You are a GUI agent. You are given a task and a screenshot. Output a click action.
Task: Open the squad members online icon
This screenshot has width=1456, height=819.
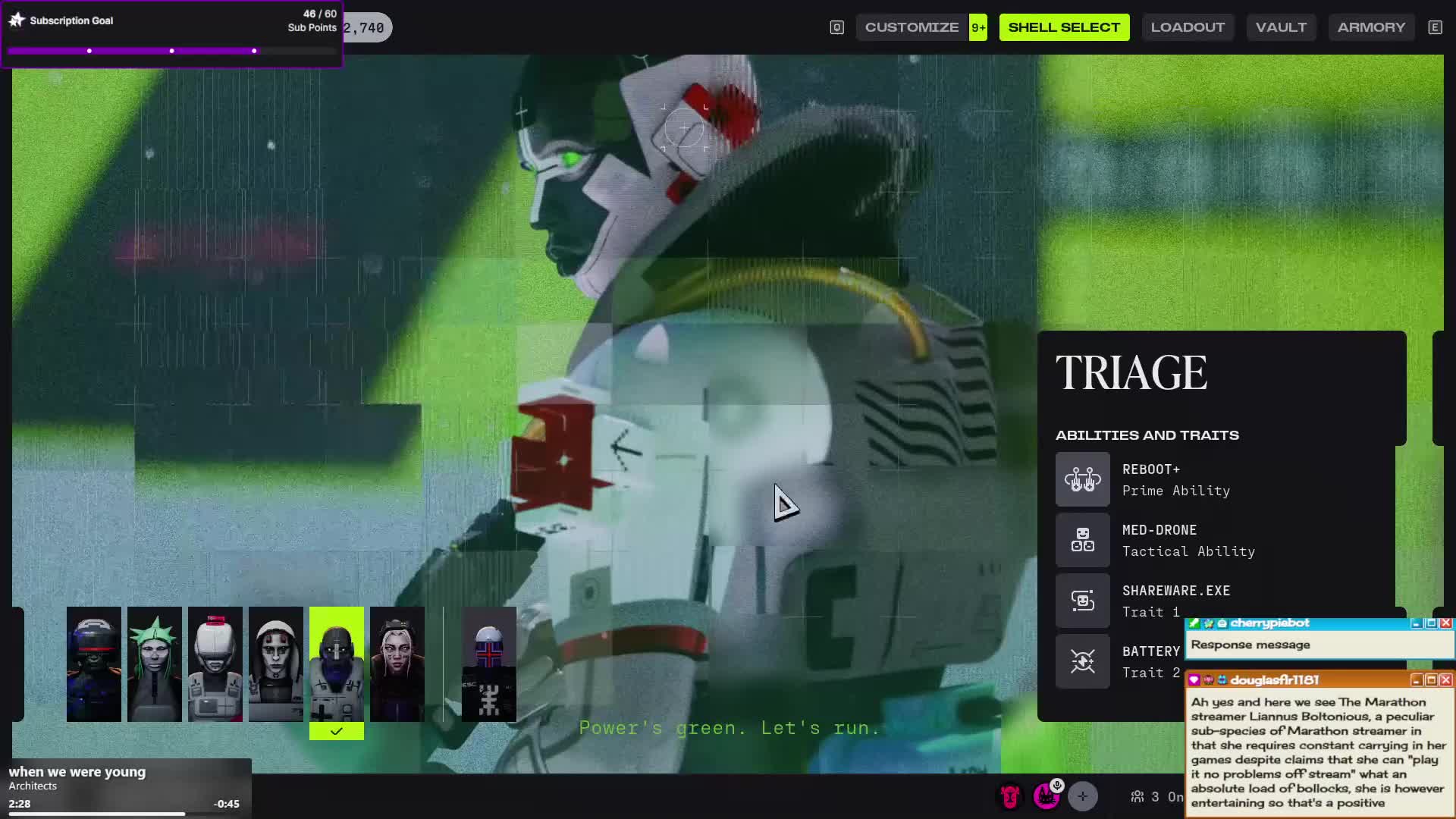click(1137, 796)
